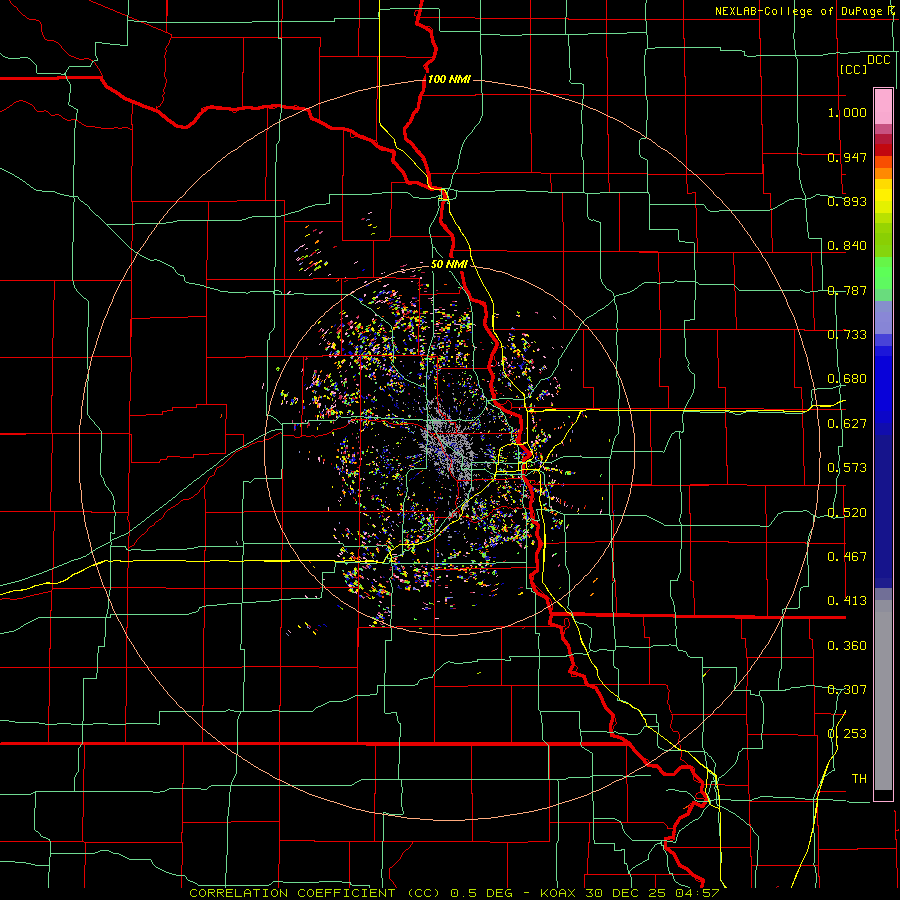Click the "KOAX" station identifier in the caption

click(x=560, y=893)
